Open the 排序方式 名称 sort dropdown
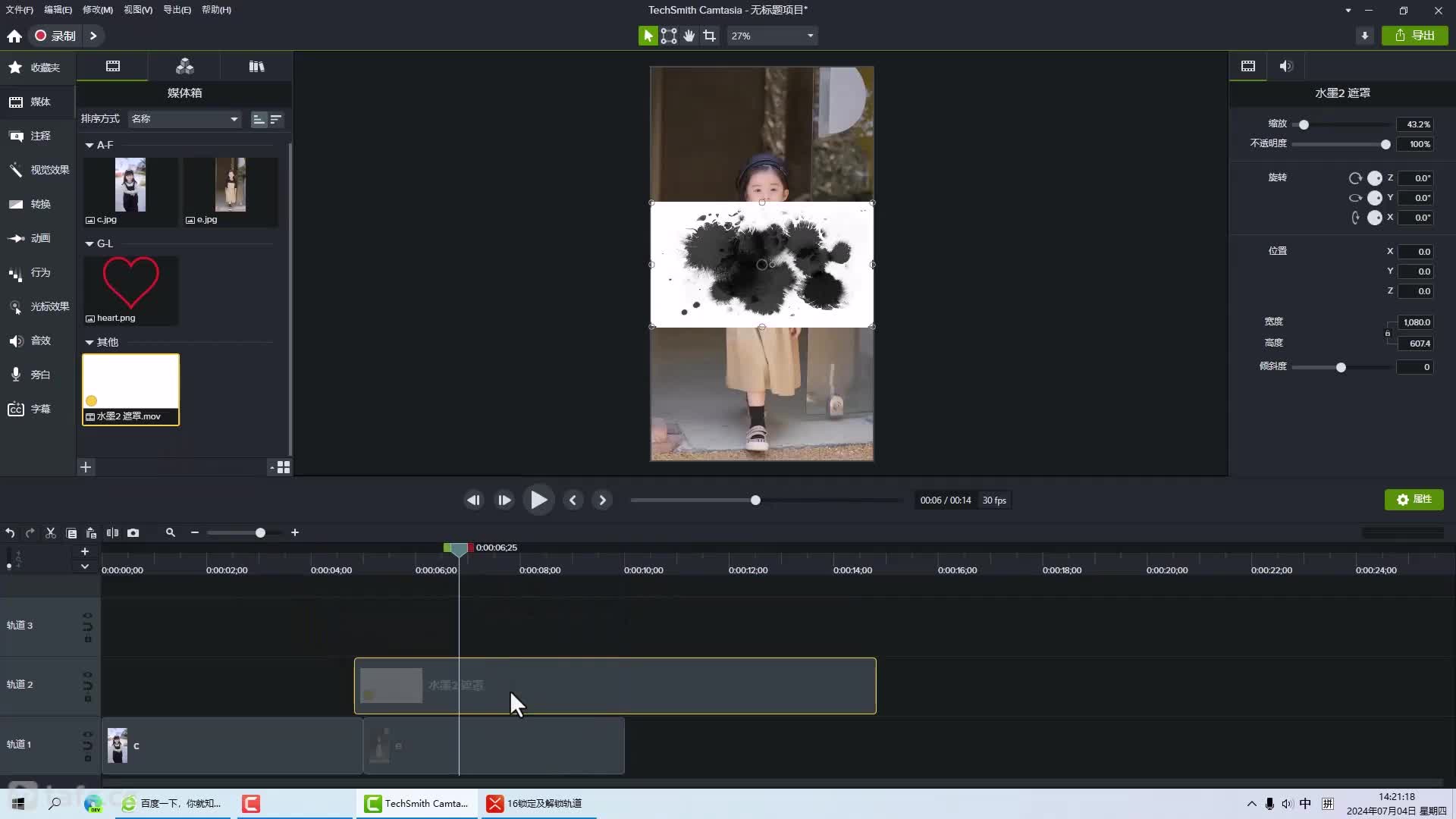 pyautogui.click(x=184, y=119)
